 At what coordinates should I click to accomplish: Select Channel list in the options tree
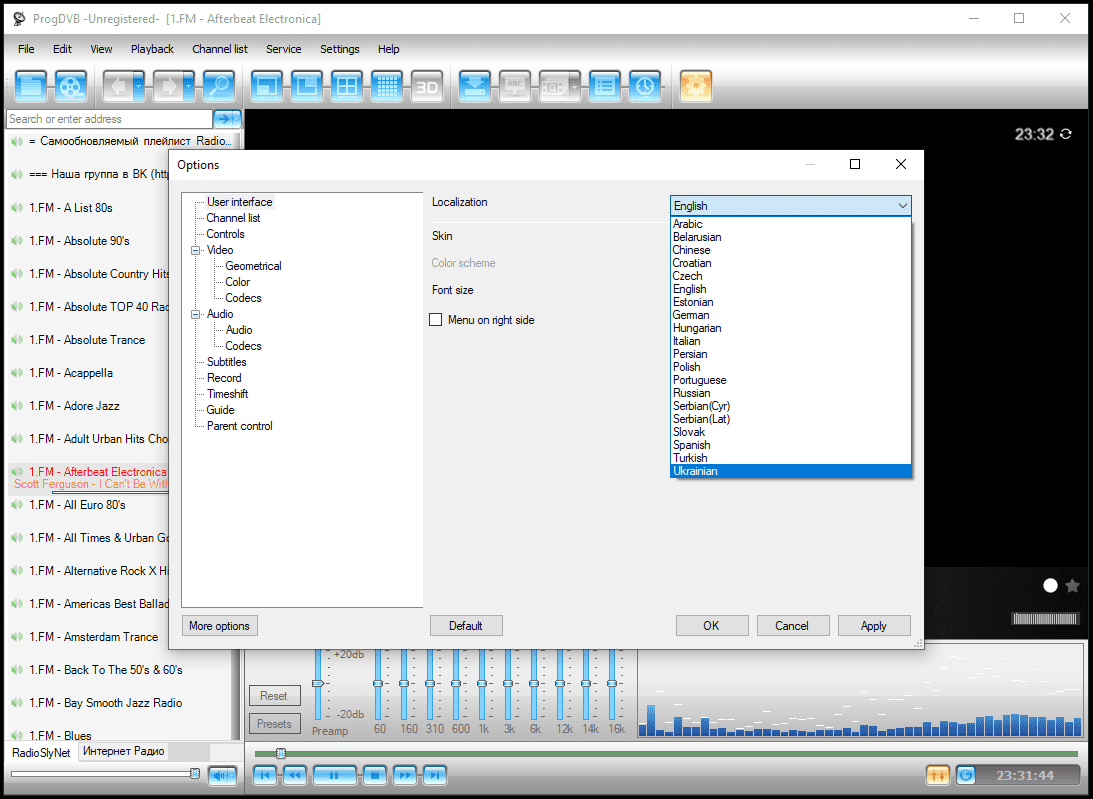click(x=233, y=218)
